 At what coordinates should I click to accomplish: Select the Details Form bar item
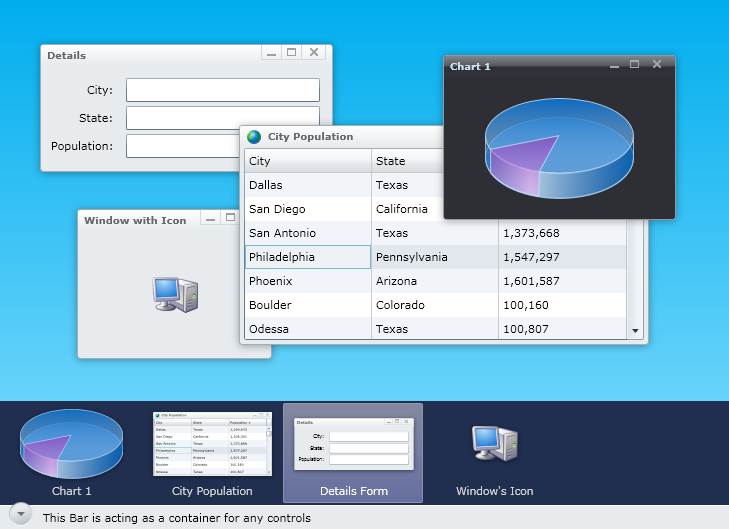coord(353,453)
